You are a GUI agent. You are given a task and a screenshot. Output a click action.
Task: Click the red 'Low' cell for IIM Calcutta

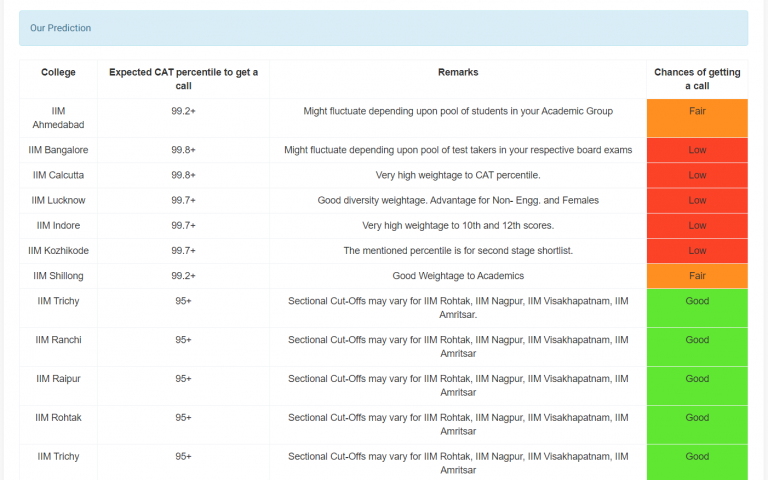pos(697,175)
